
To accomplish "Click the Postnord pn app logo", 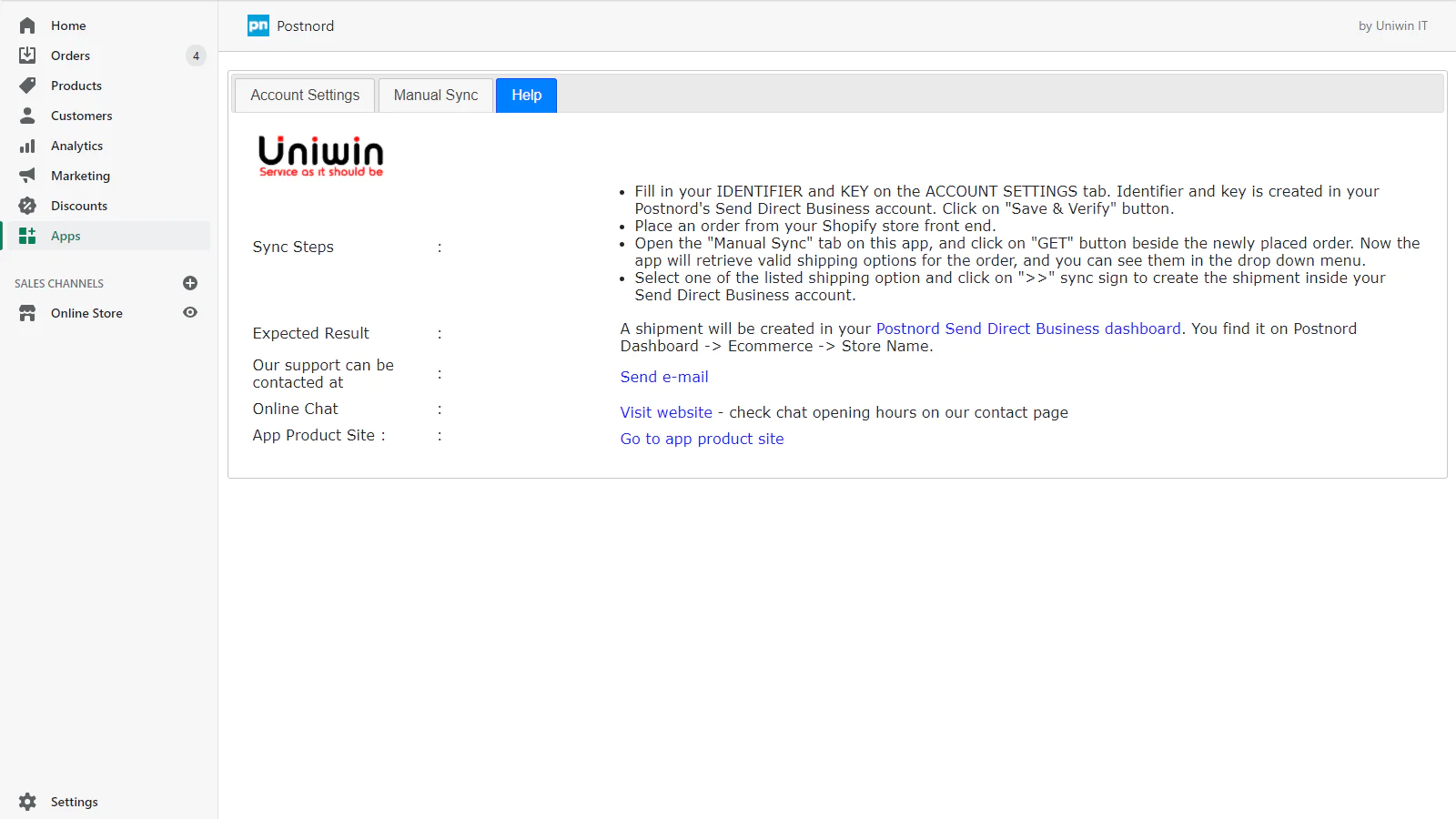I will 258,25.
